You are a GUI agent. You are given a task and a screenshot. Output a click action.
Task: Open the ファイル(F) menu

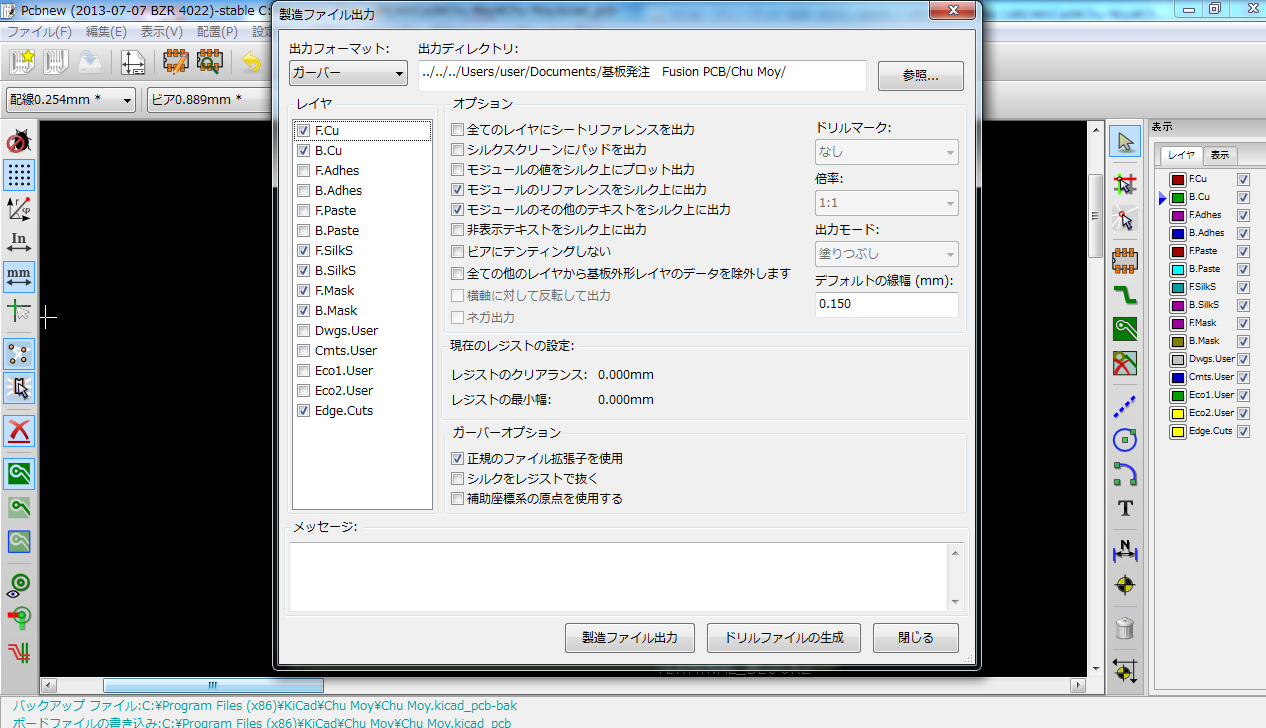pos(40,31)
